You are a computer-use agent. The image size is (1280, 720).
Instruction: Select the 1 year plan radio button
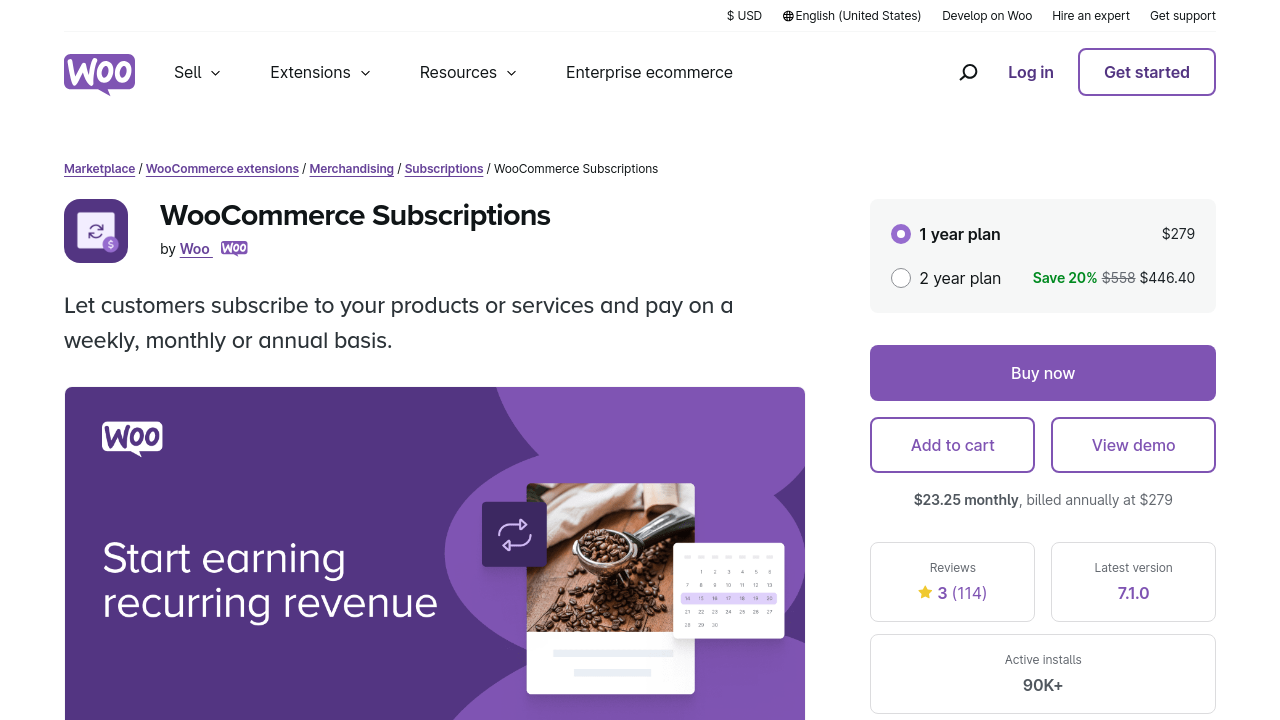[x=901, y=234]
